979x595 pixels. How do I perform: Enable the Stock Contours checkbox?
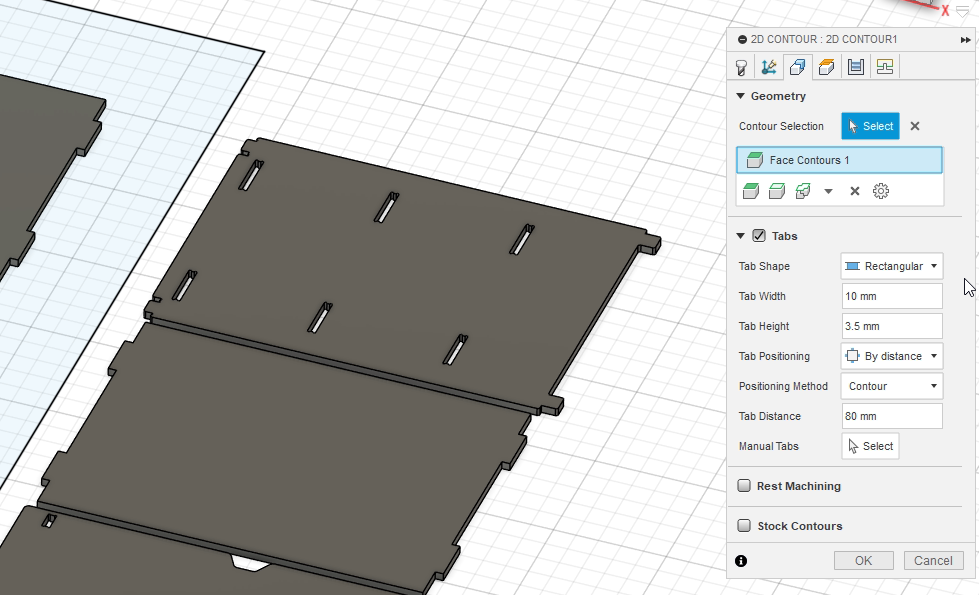click(744, 526)
